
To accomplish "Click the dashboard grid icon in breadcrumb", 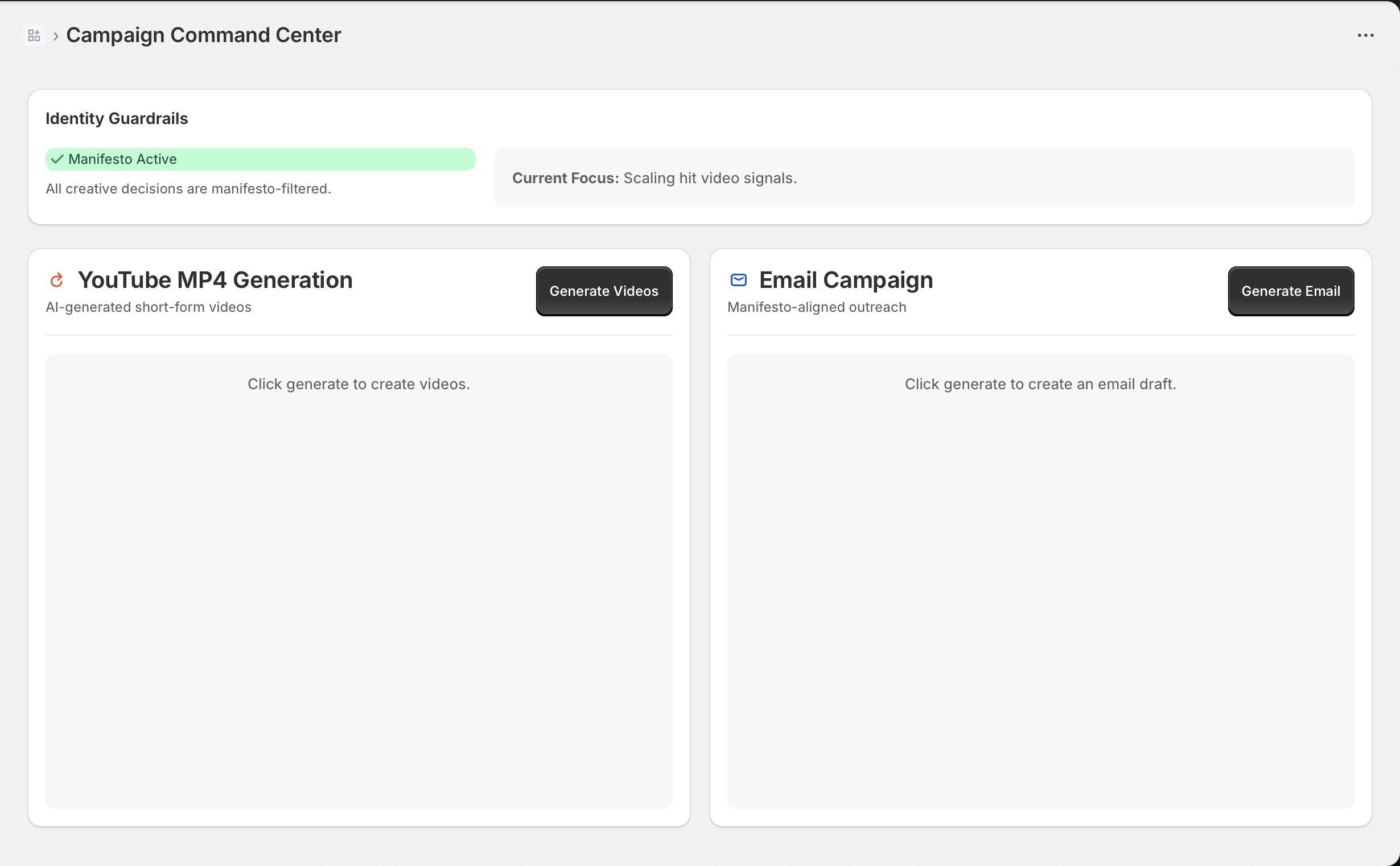I will (x=34, y=35).
